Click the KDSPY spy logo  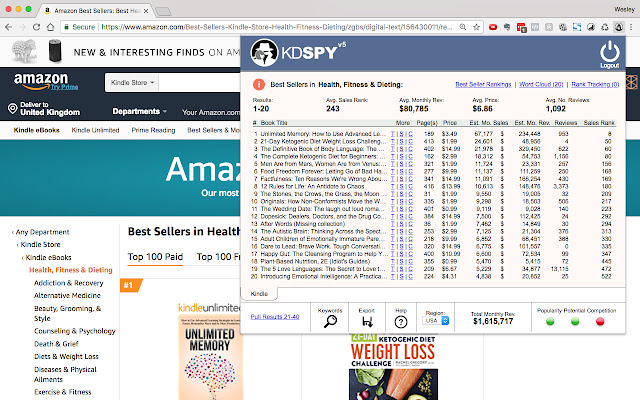(x=264, y=53)
